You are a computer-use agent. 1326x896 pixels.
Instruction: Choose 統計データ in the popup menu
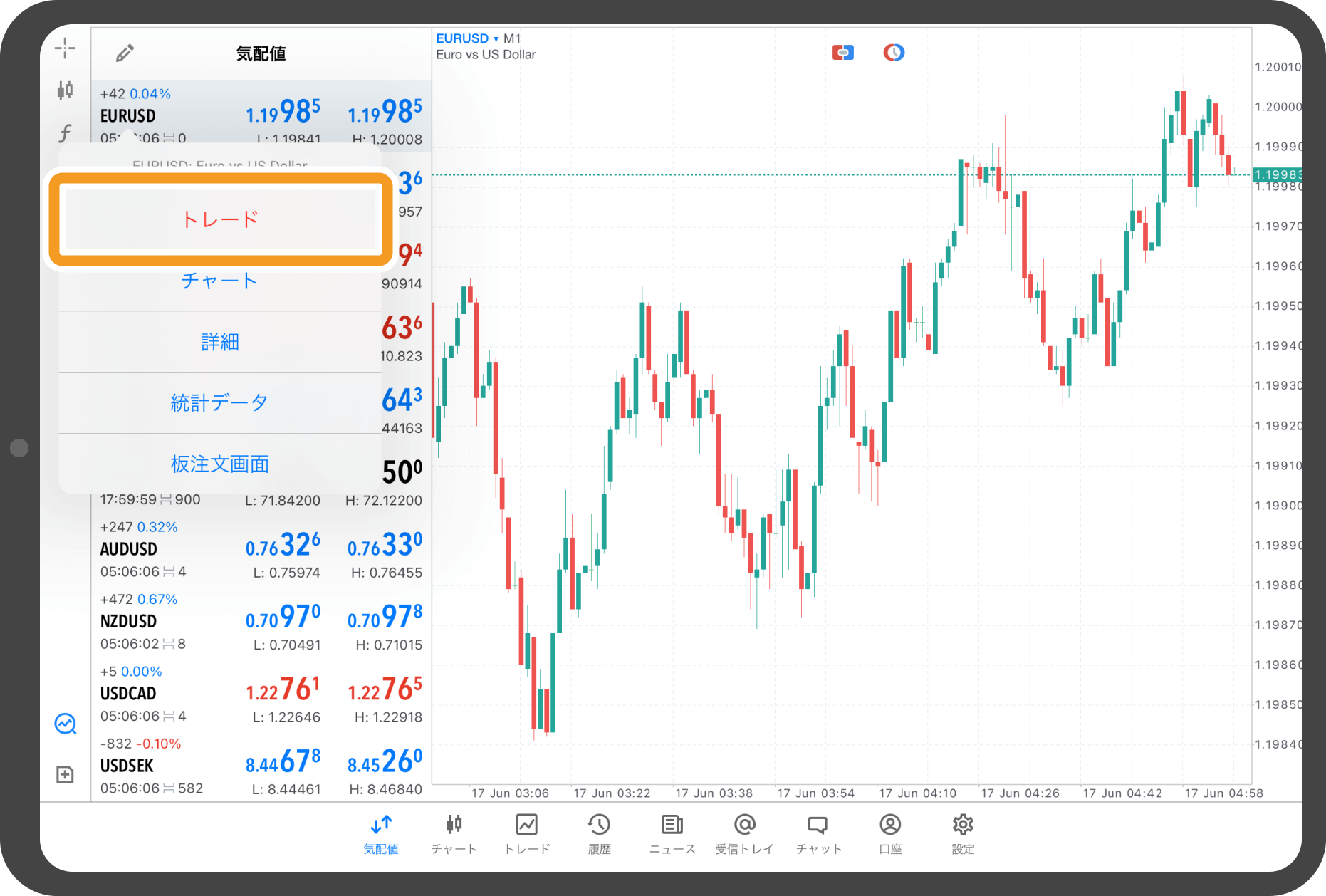tap(219, 403)
